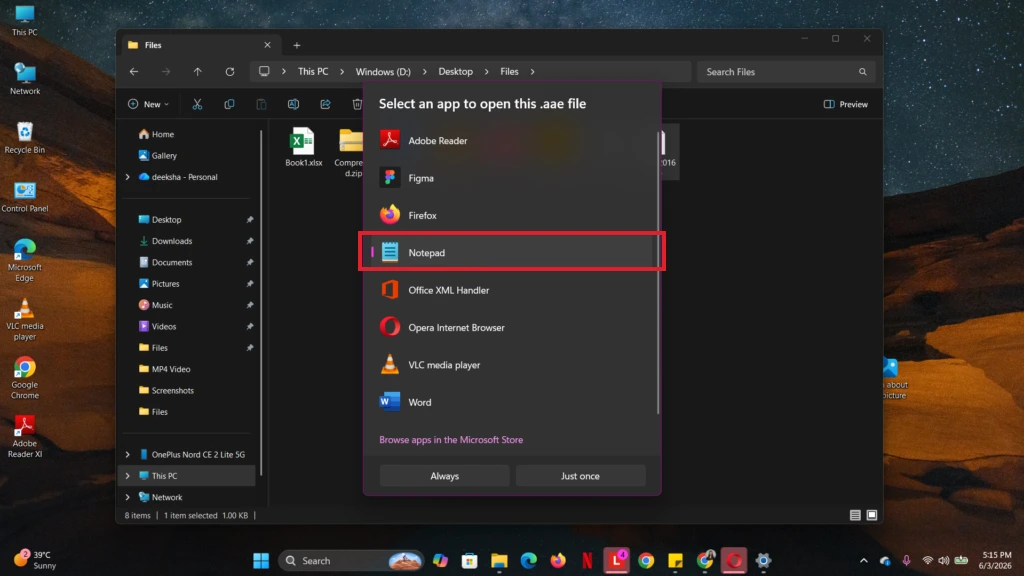Show hidden system tray icons
Image resolution: width=1024 pixels, height=576 pixels.
click(x=863, y=561)
